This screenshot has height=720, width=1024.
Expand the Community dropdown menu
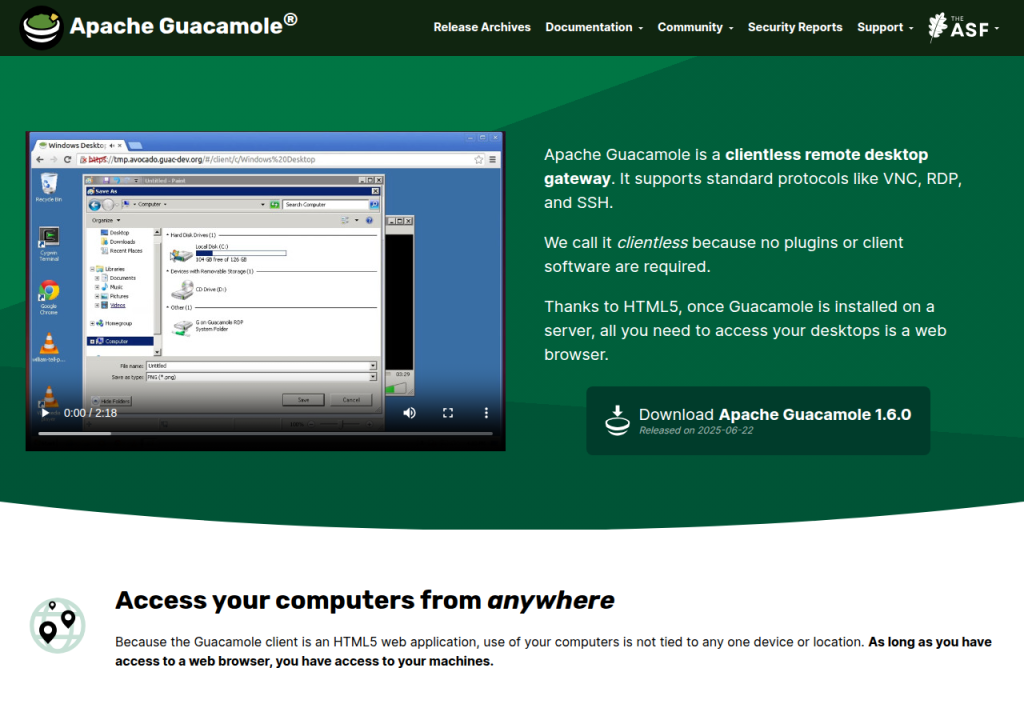(x=695, y=27)
